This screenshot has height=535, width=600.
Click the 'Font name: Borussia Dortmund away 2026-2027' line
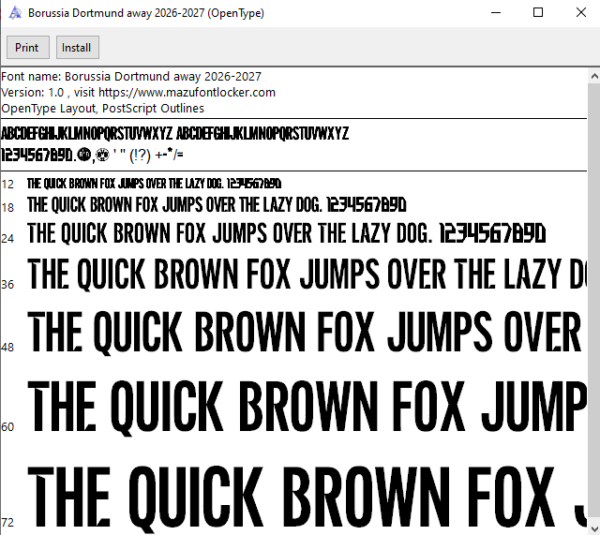point(131,77)
